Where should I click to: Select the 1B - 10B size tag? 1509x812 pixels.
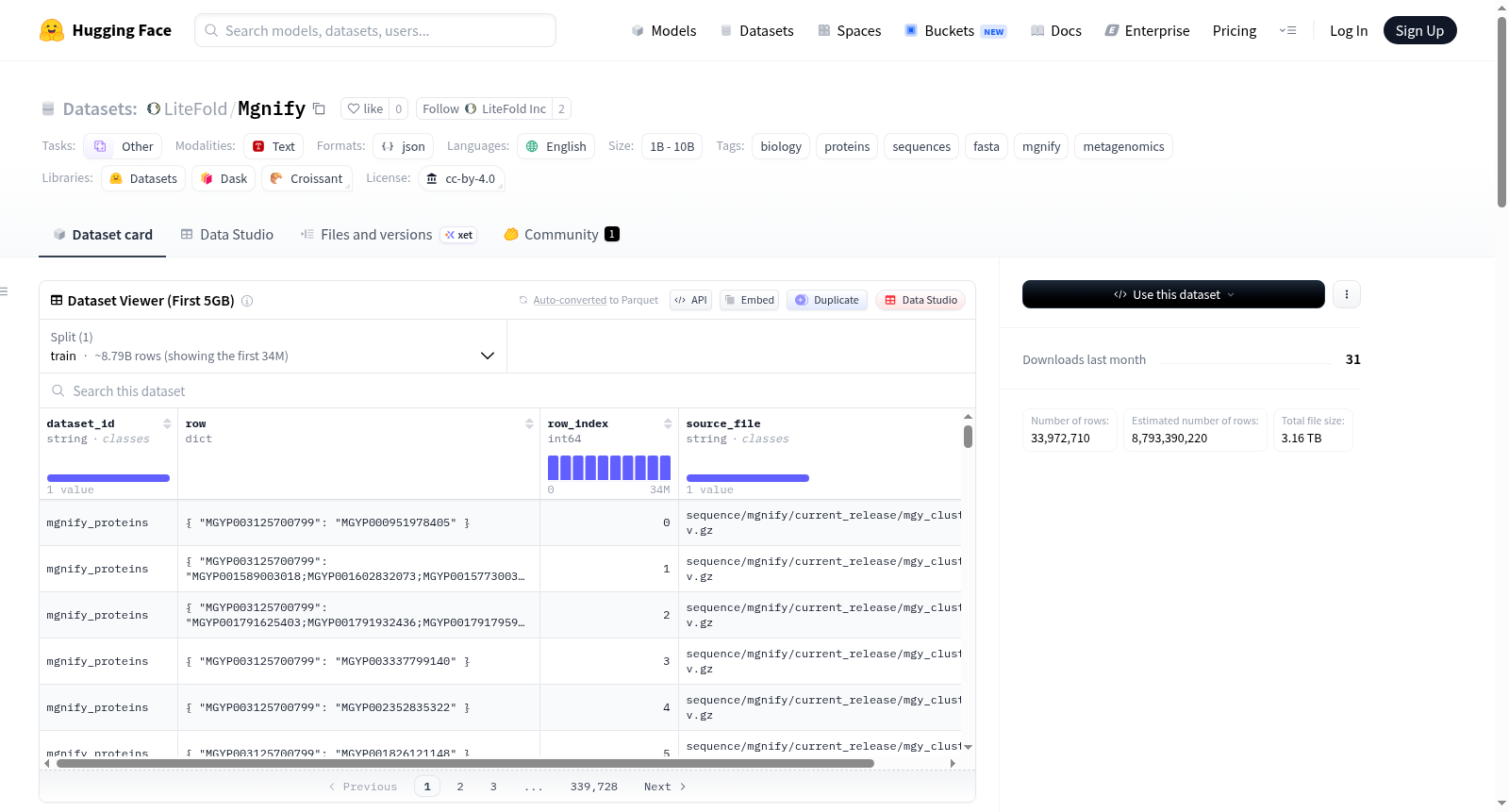pos(672,146)
